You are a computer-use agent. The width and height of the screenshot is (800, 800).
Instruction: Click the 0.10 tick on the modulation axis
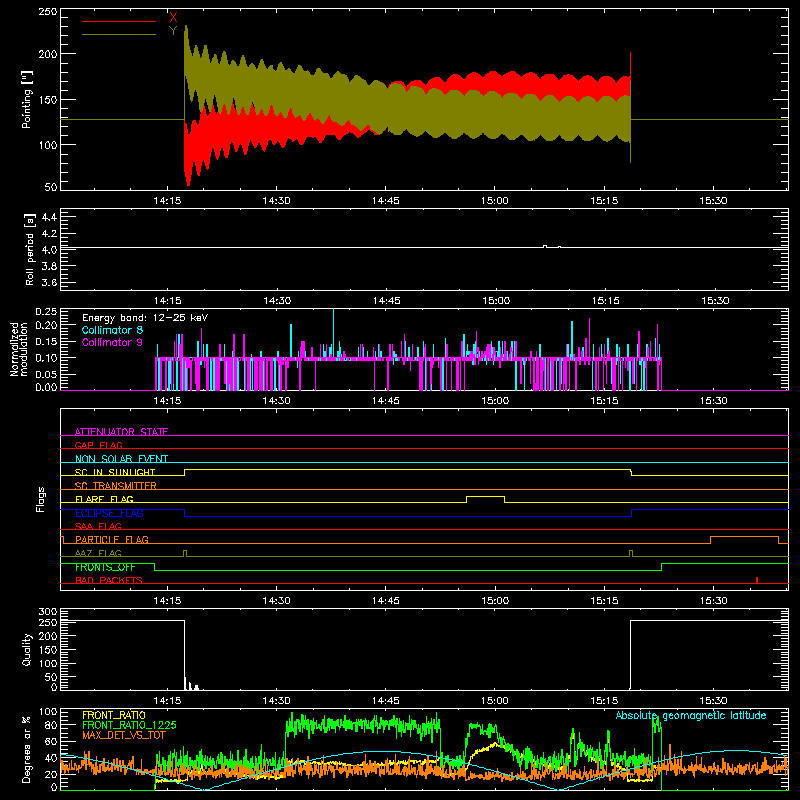(x=46, y=358)
